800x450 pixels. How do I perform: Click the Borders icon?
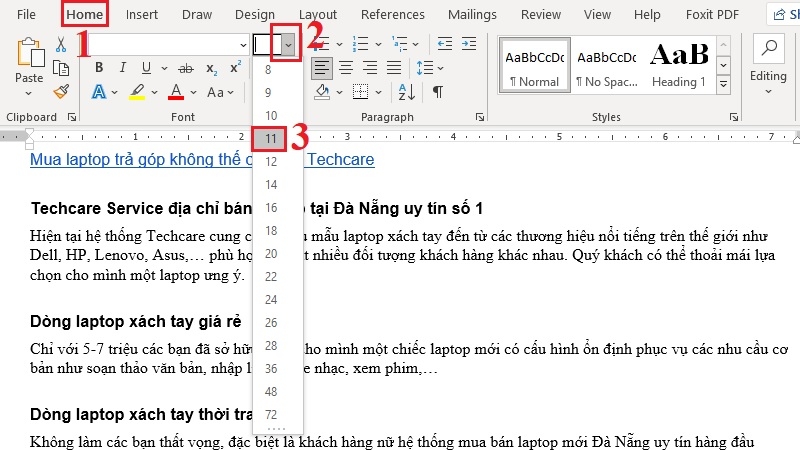pyautogui.click(x=360, y=92)
